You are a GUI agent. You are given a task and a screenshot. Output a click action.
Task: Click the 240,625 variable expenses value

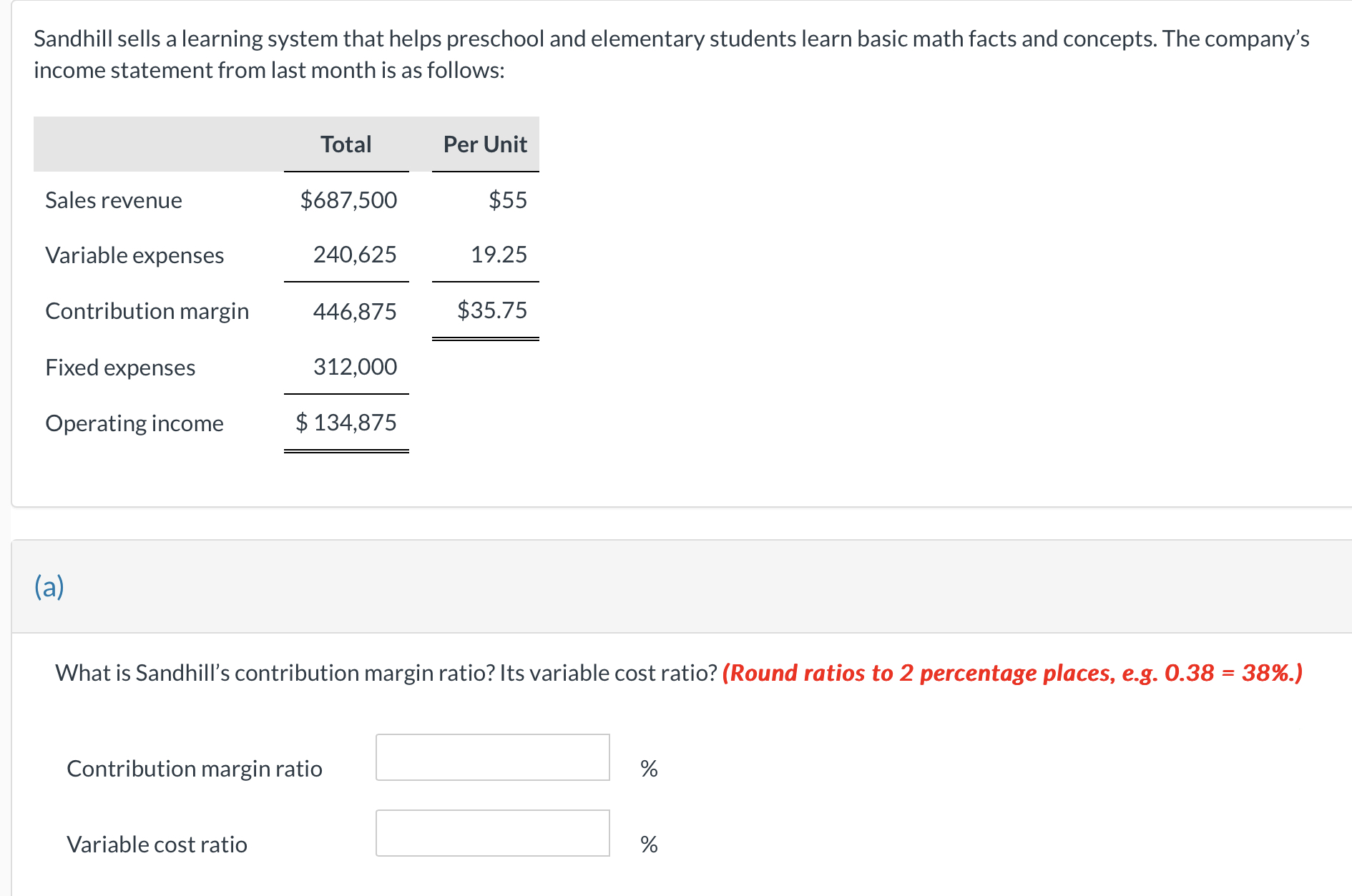click(x=355, y=255)
